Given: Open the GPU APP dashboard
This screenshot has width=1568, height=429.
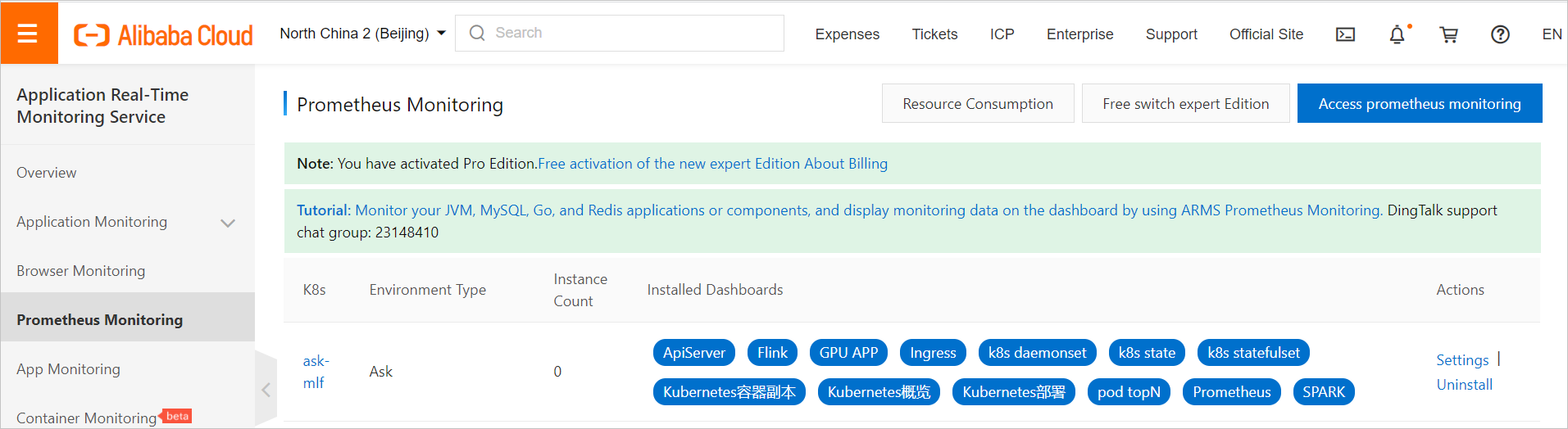Looking at the screenshot, I should coord(848,353).
